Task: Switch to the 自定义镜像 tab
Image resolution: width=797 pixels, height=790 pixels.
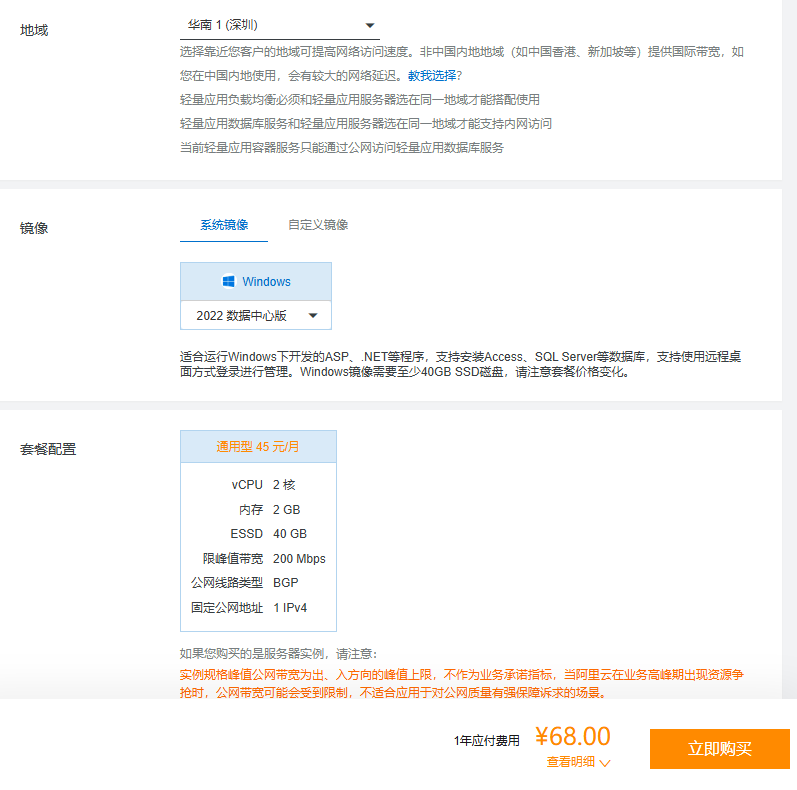Action: coord(318,225)
